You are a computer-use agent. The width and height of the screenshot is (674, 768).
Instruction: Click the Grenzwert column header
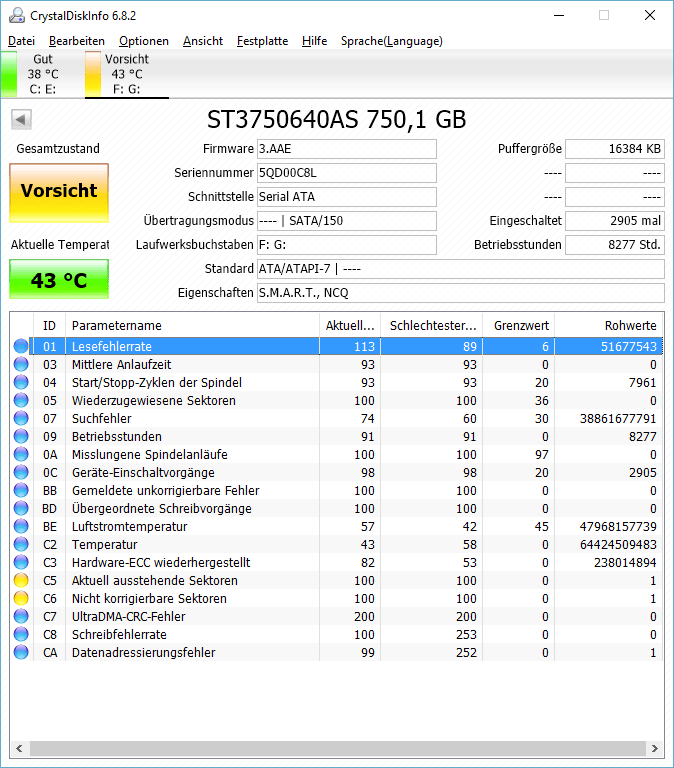click(x=519, y=326)
